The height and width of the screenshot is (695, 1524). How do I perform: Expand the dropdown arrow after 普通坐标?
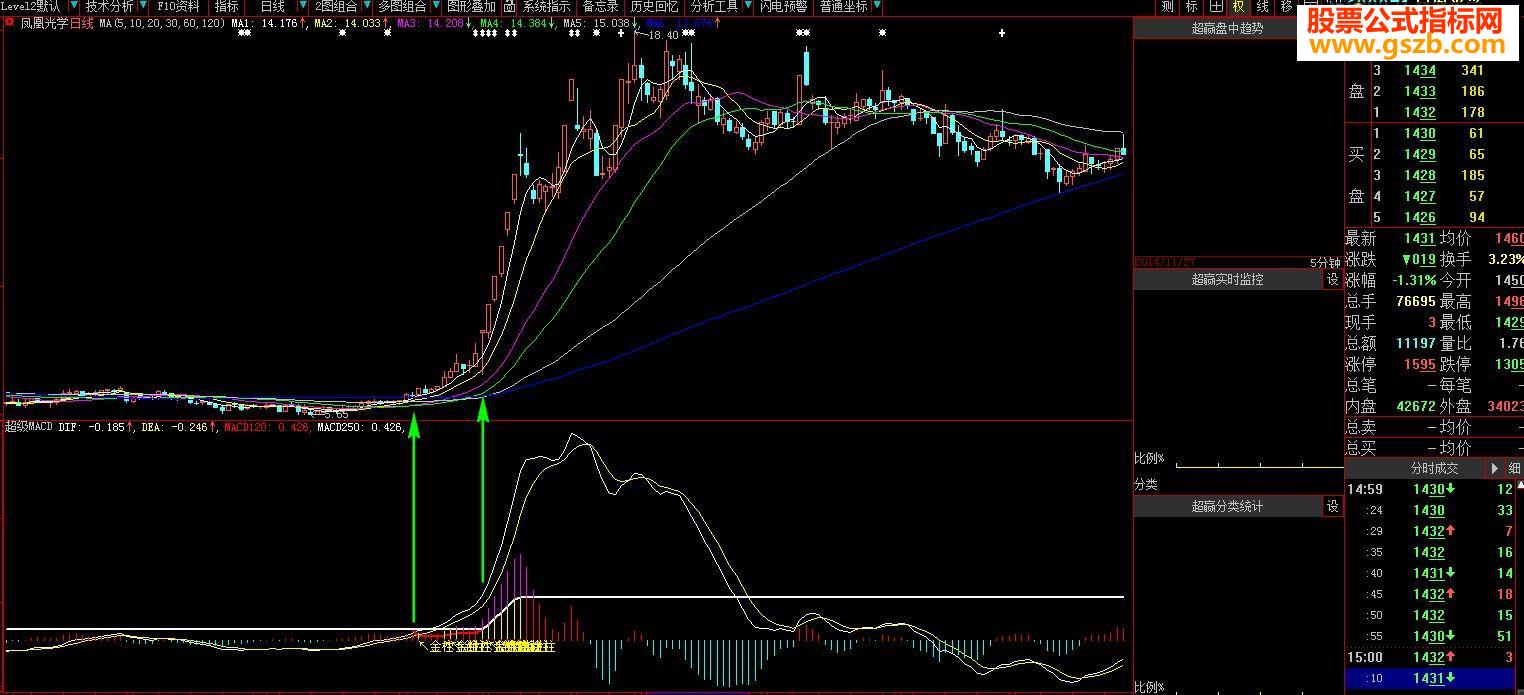click(x=877, y=6)
